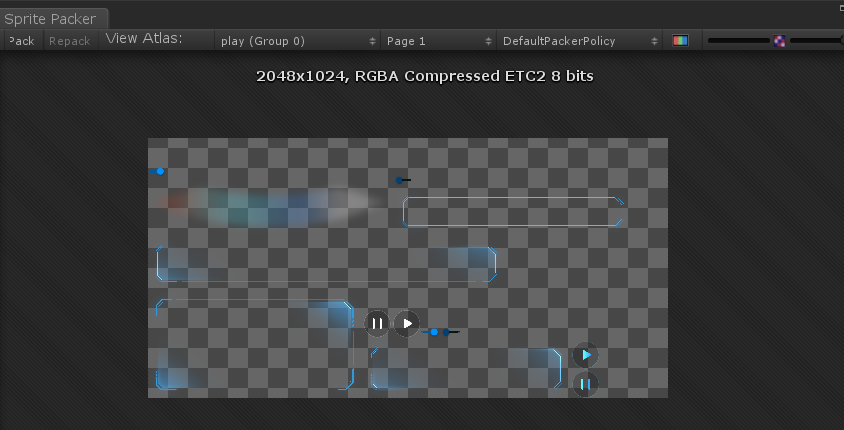Select the thin blue frame sprite at top right
The width and height of the screenshot is (844, 430).
click(514, 212)
